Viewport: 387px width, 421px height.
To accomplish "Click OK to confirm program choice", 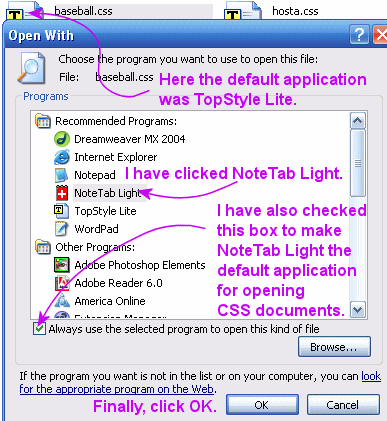I will (x=262, y=405).
